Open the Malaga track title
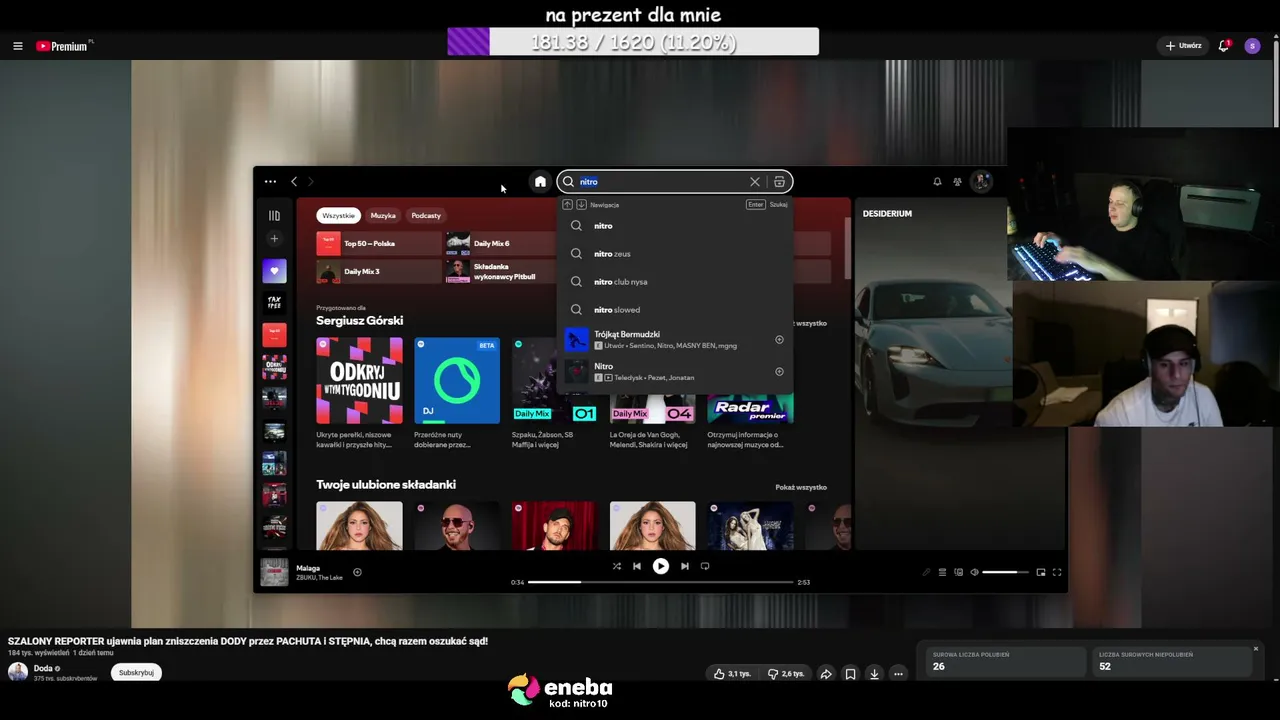1280x720 pixels. (308, 568)
